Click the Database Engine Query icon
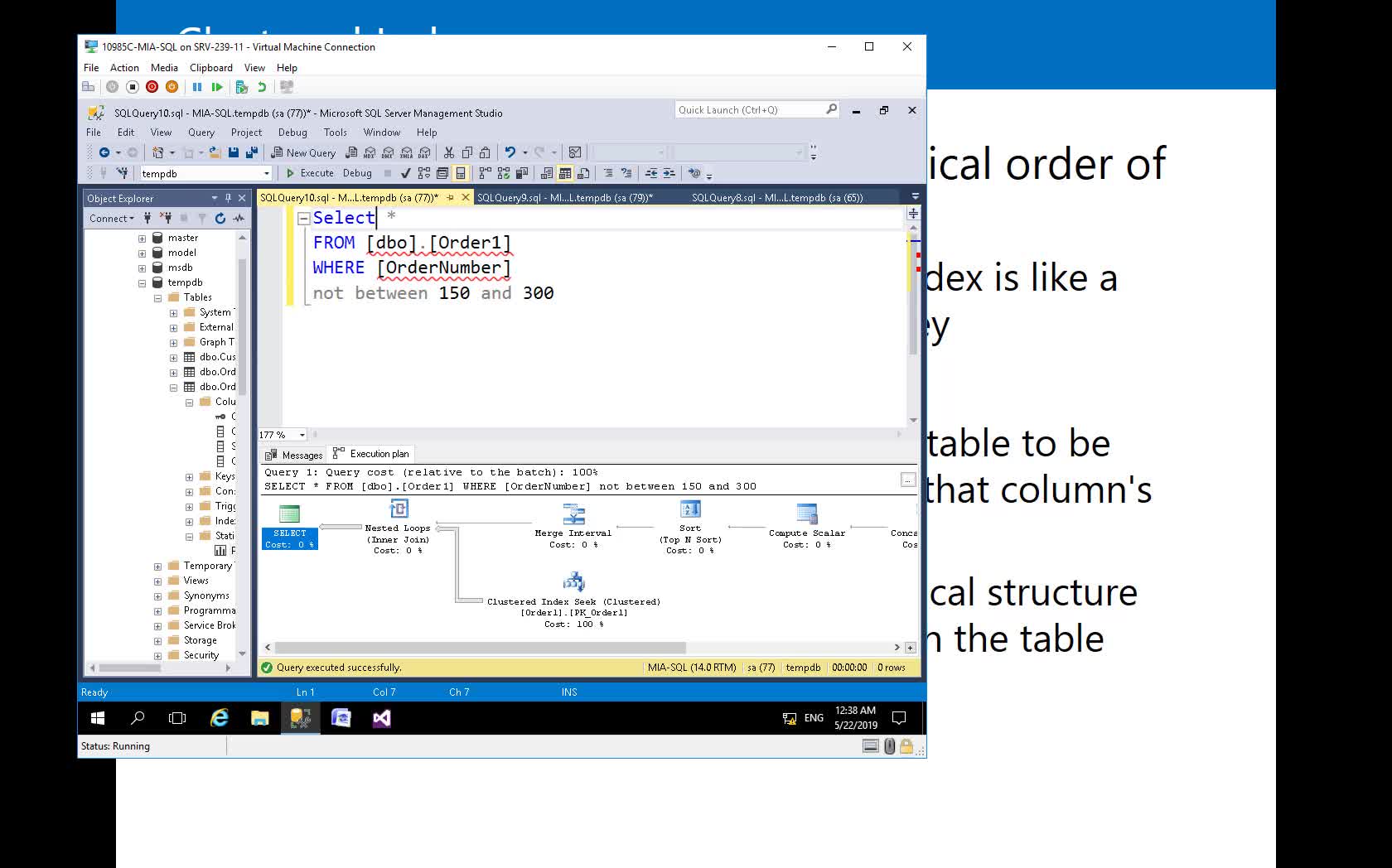 point(351,152)
